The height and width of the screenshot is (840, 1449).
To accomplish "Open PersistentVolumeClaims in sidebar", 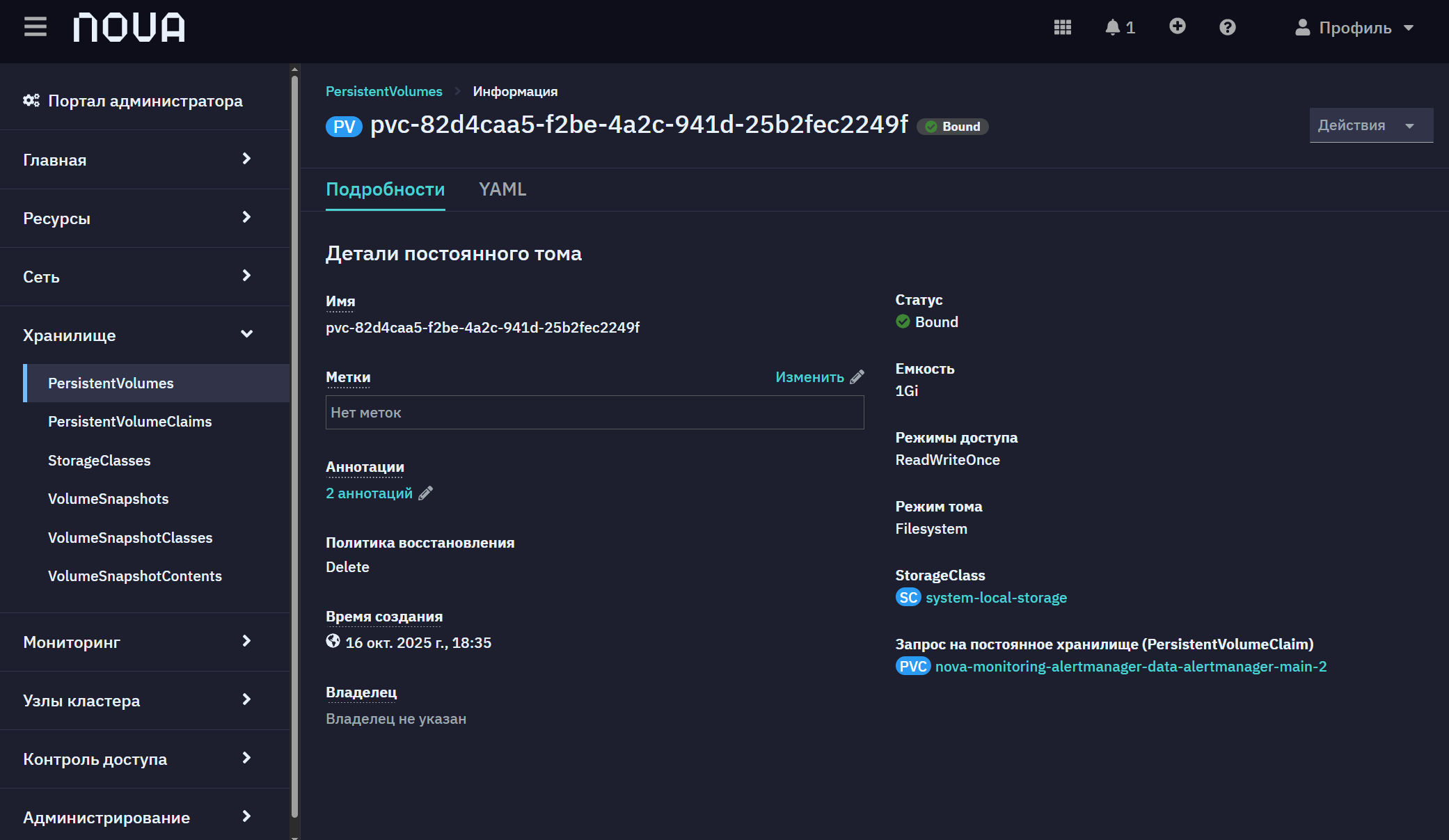I will [129, 421].
